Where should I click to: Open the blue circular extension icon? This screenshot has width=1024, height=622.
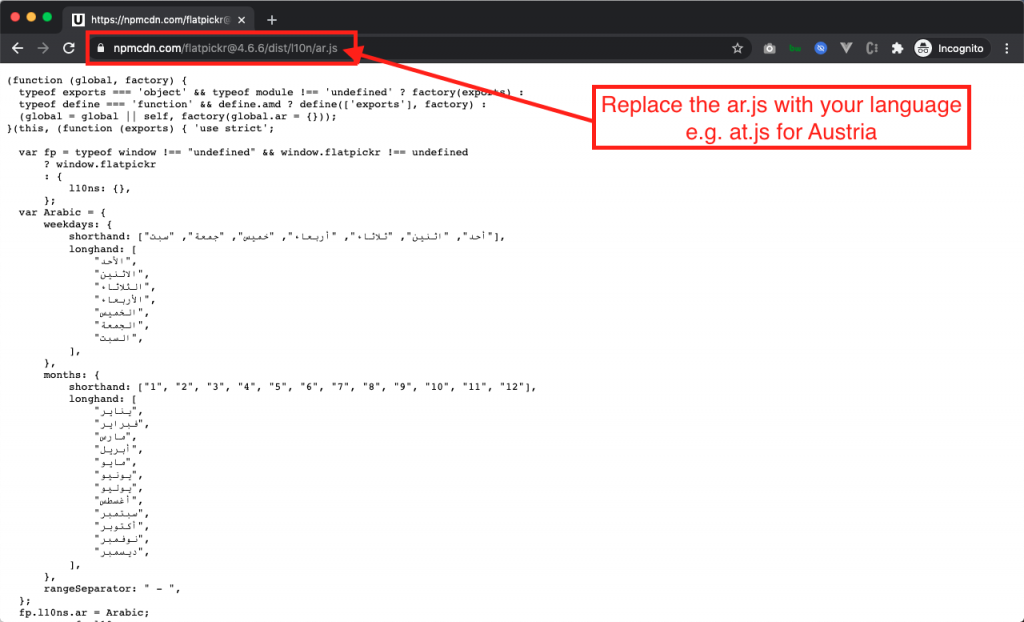click(x=821, y=48)
